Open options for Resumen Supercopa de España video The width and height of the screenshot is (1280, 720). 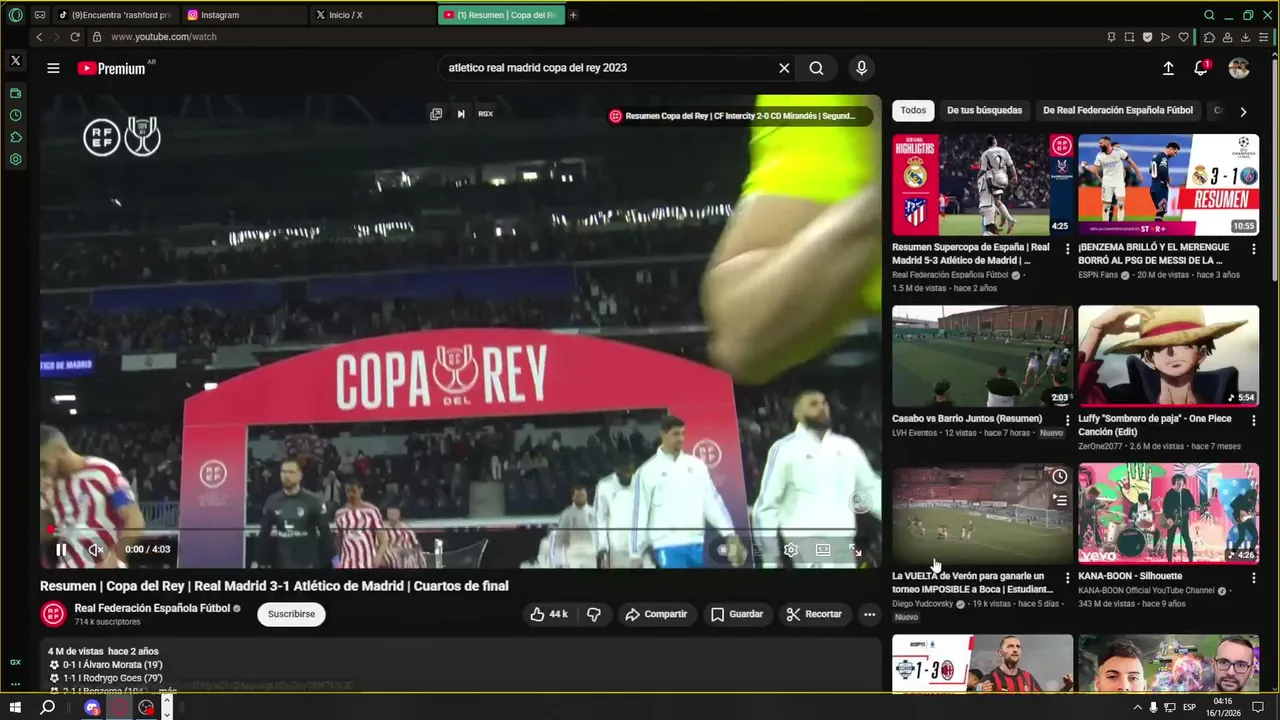[1067, 249]
